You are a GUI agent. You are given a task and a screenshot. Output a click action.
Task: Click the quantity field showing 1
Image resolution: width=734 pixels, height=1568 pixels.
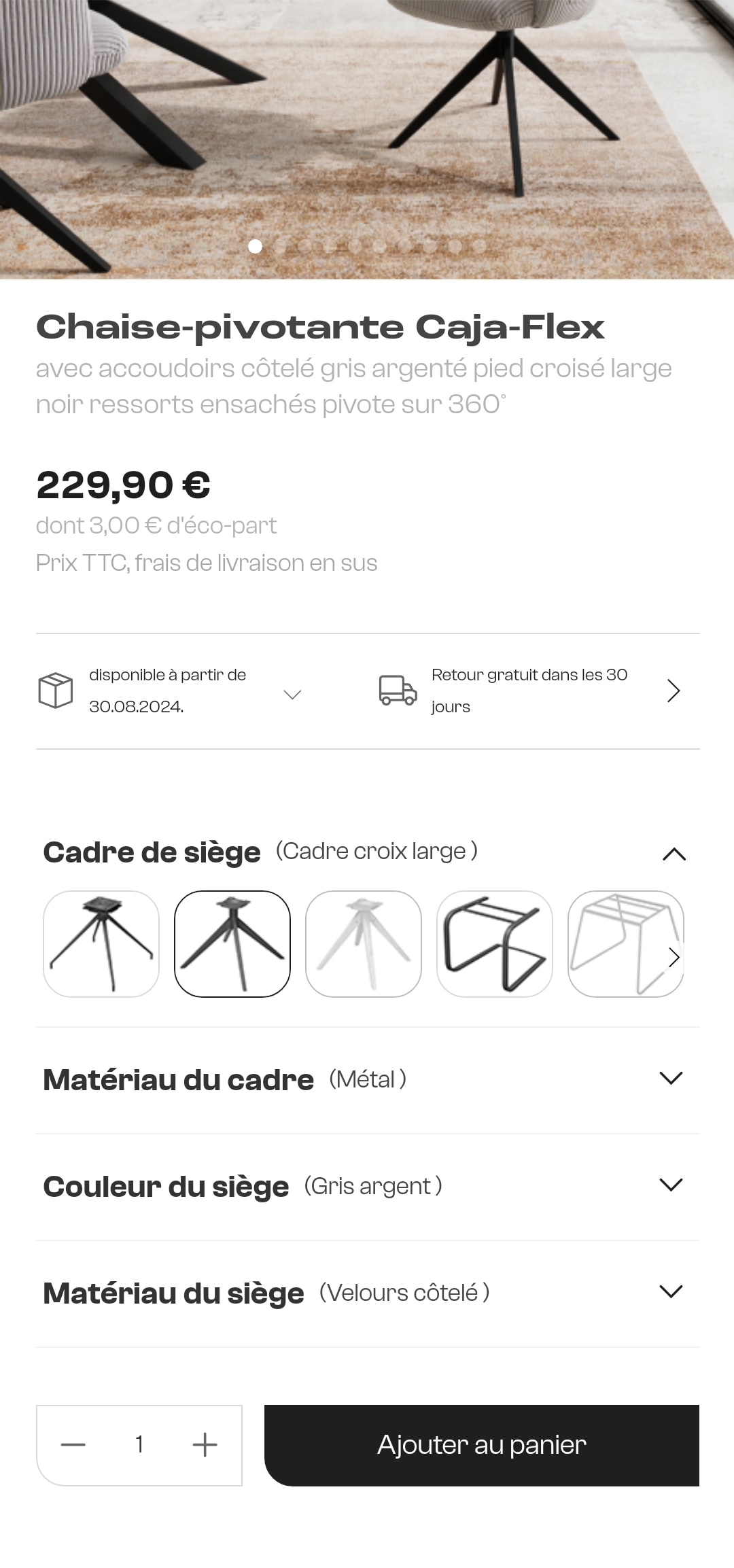pos(139,1444)
